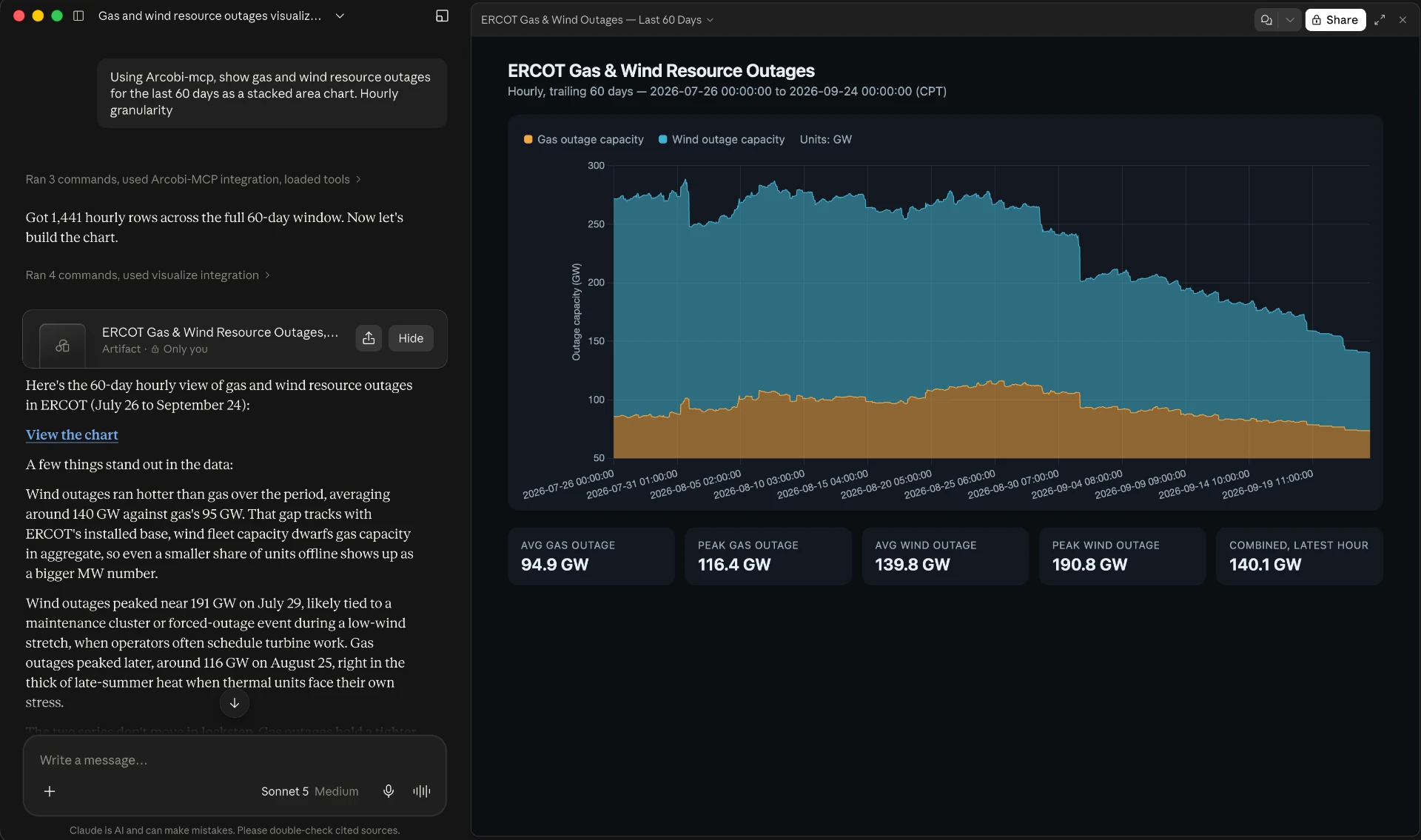Hide the artifact panel
Viewport: 1421px width, 840px height.
411,338
